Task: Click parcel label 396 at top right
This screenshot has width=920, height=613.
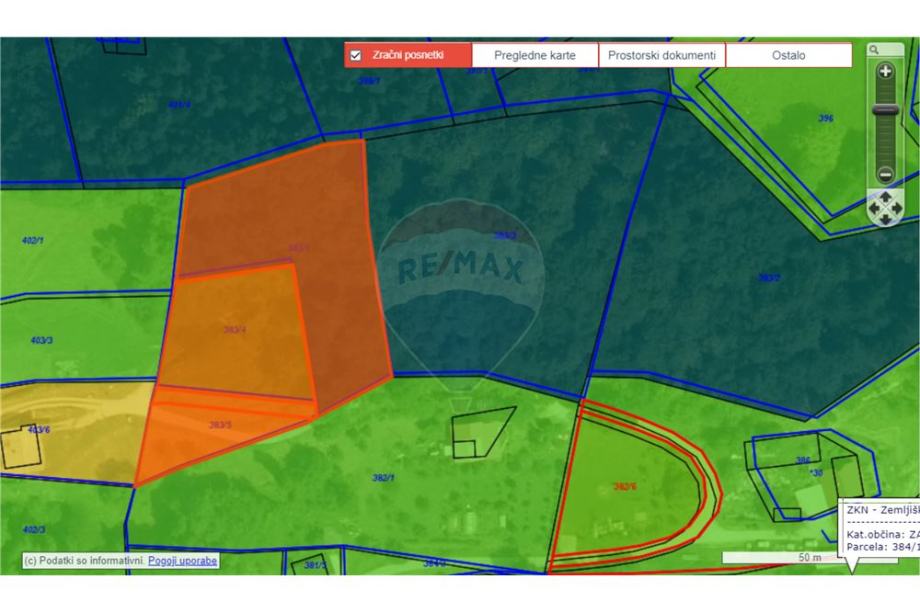Action: [826, 118]
